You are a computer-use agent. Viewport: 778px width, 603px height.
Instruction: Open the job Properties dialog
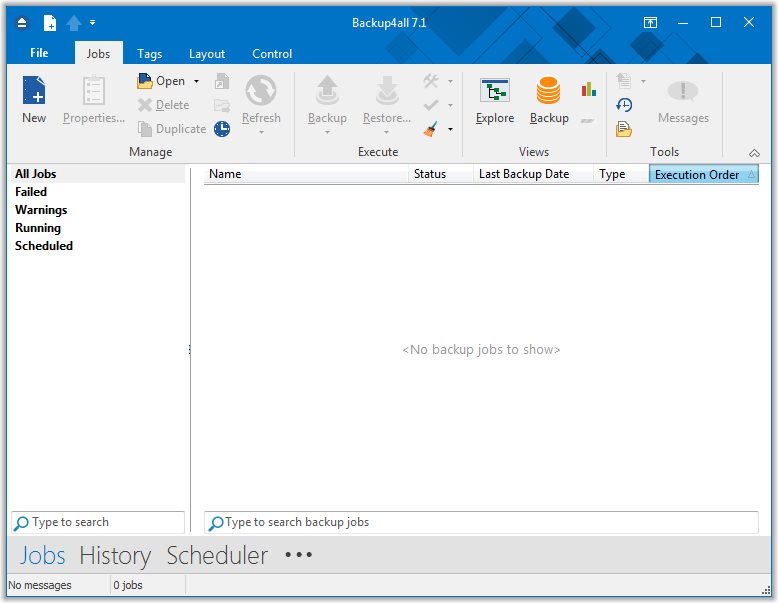point(93,99)
